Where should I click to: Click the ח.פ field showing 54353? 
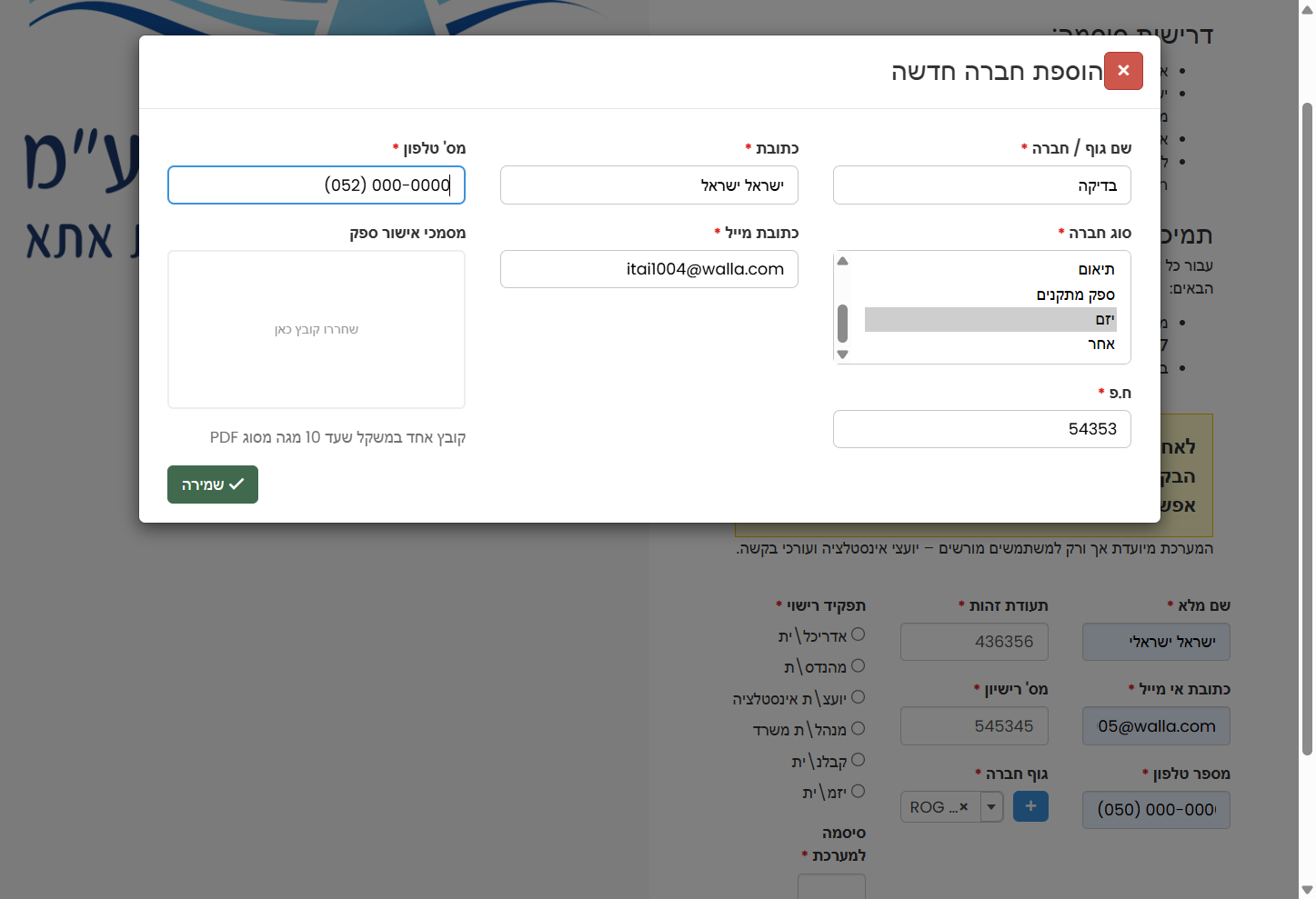tap(982, 429)
